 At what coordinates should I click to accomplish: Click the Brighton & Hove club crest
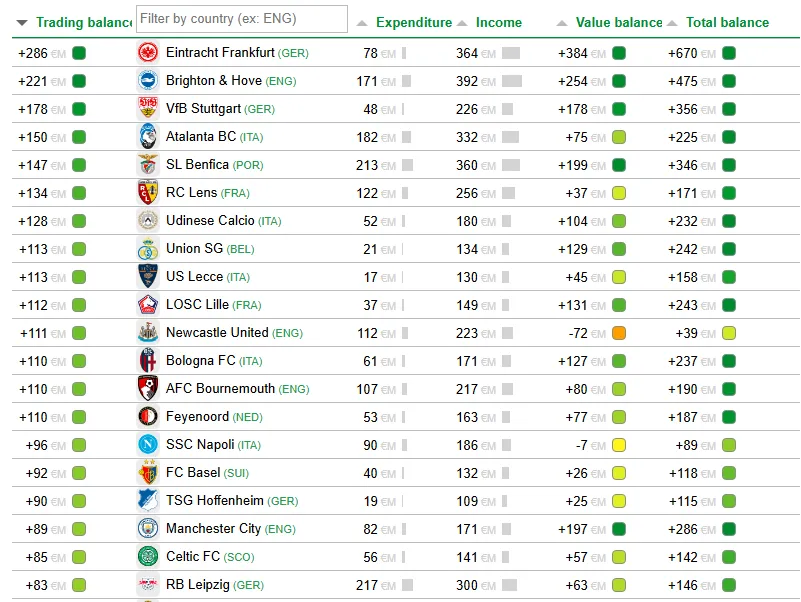click(x=148, y=81)
